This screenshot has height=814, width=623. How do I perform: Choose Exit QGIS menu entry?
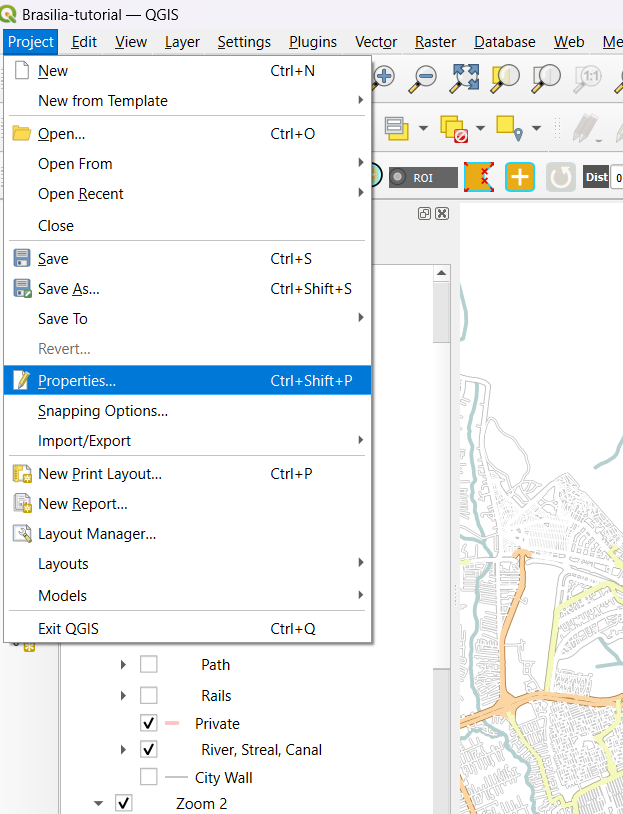(x=187, y=628)
